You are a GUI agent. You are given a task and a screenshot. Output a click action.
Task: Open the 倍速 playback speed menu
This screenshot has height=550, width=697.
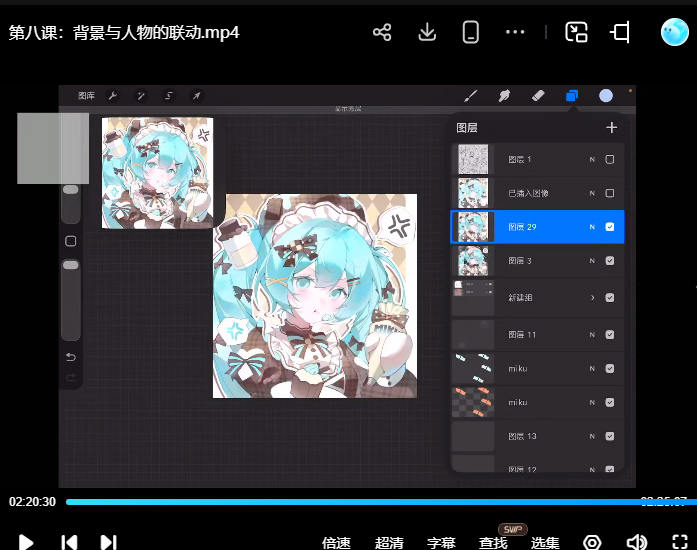click(336, 543)
